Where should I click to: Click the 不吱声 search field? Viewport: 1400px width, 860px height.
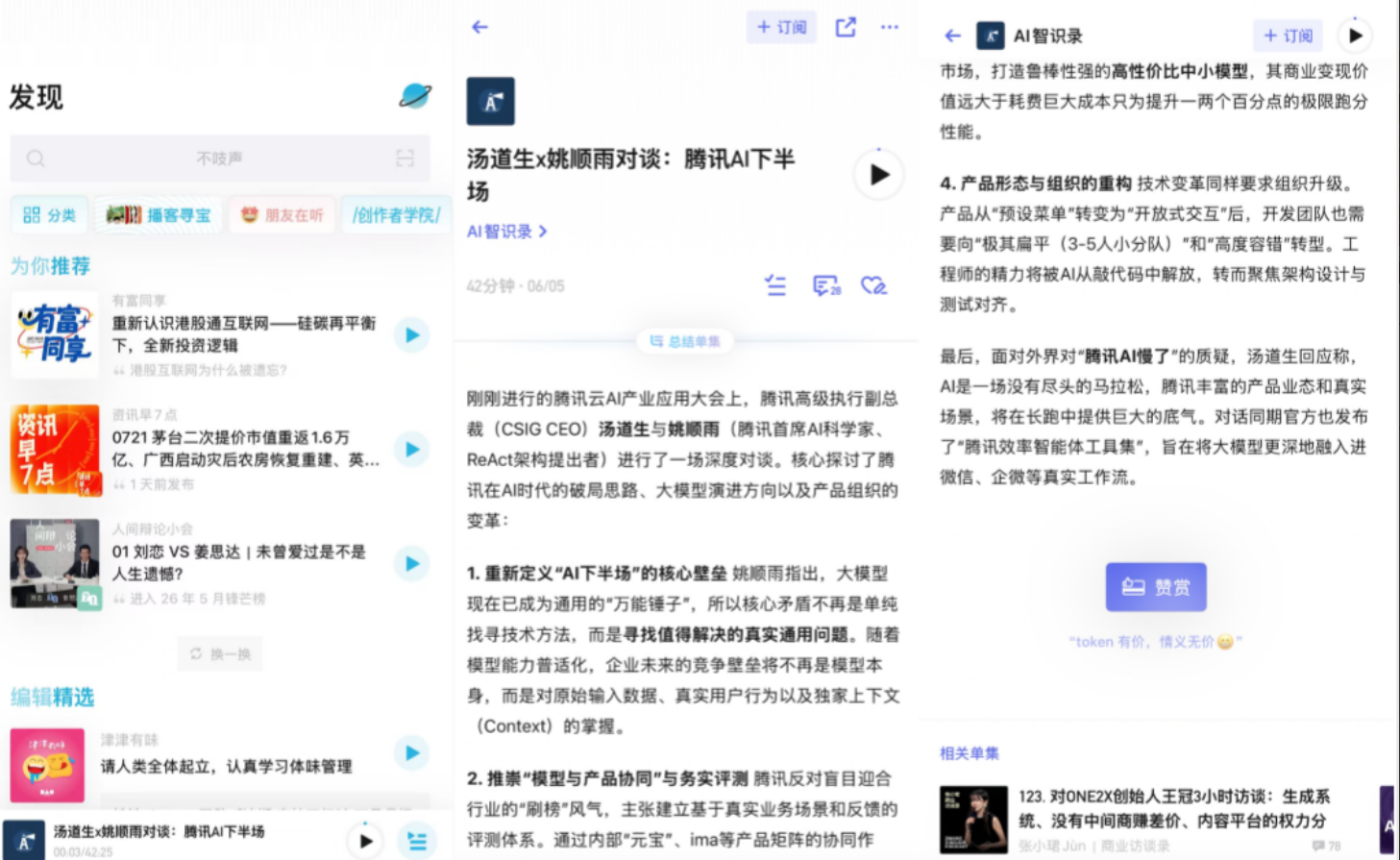[x=220, y=159]
